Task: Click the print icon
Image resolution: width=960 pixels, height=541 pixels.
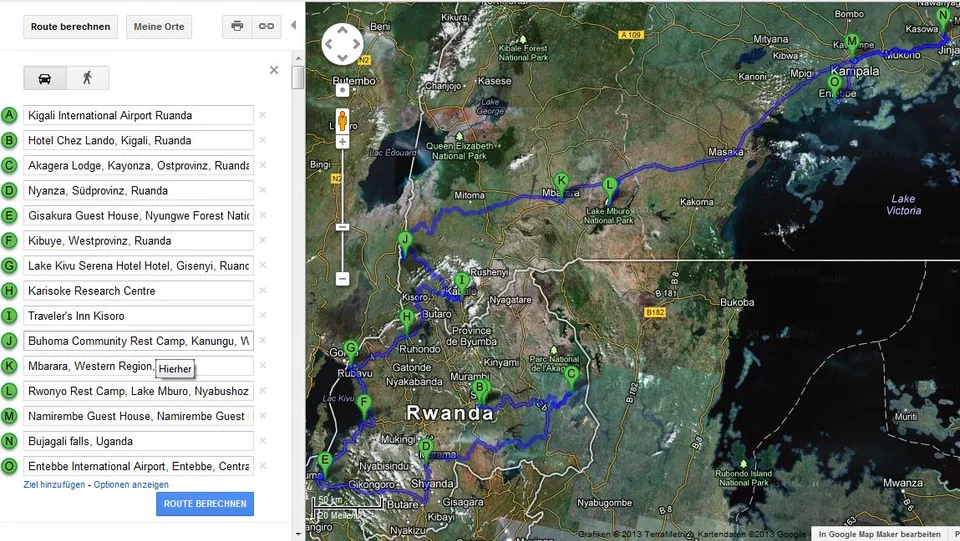Action: click(237, 26)
